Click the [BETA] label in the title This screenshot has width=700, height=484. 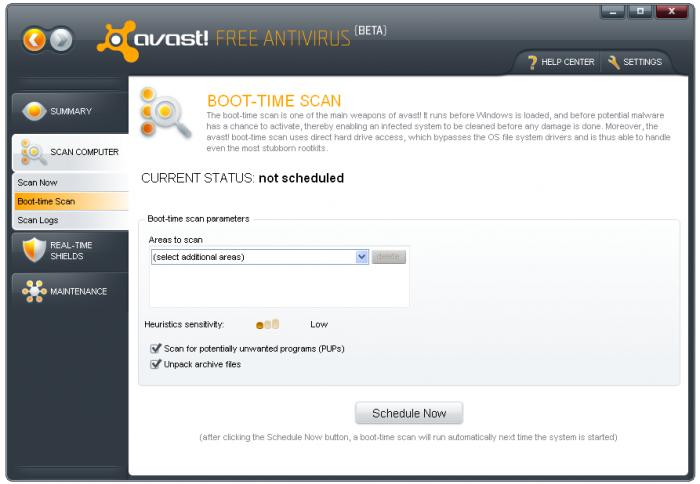point(371,30)
